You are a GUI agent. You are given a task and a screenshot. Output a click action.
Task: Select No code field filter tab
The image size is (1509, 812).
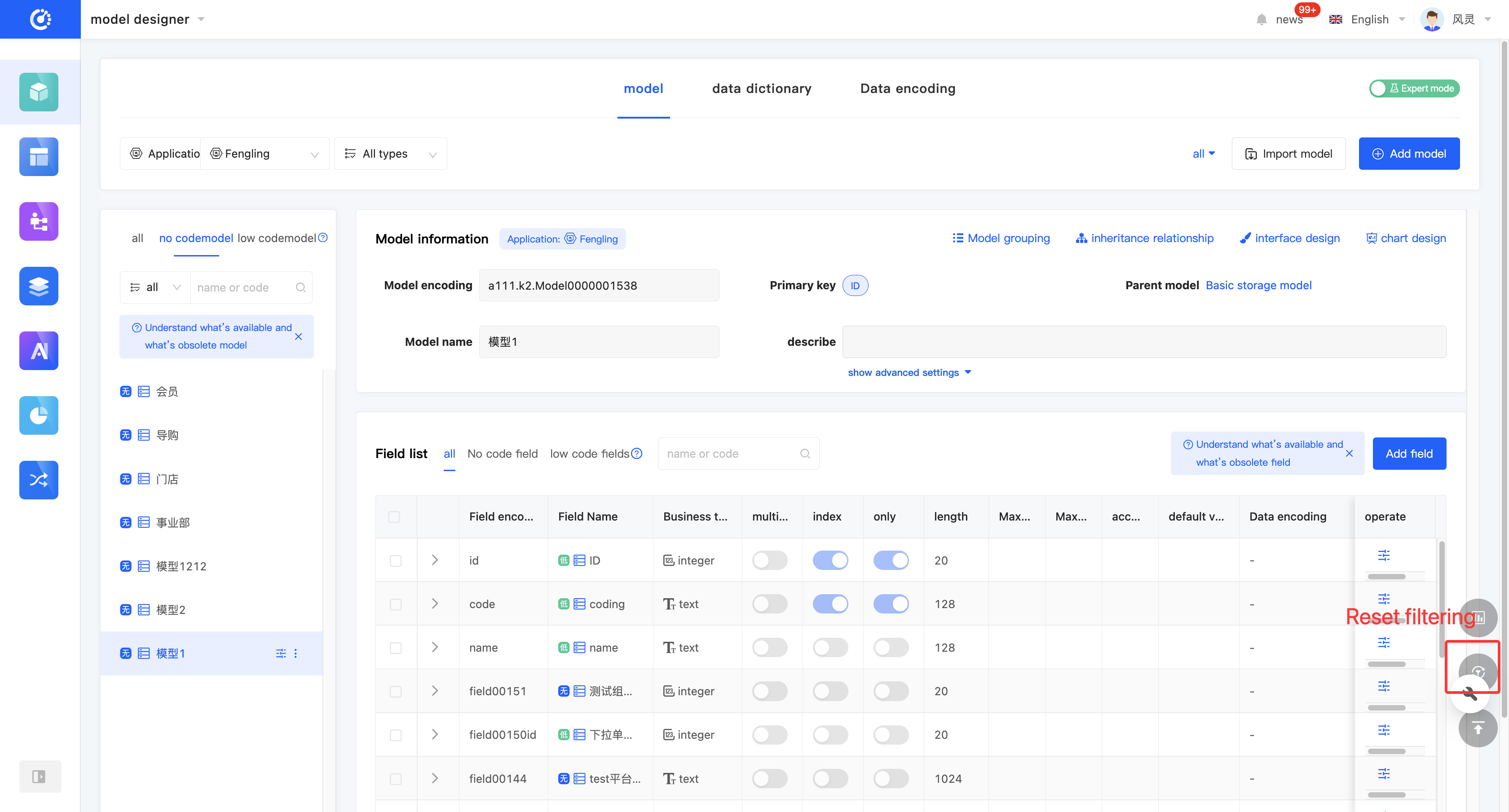coord(502,454)
